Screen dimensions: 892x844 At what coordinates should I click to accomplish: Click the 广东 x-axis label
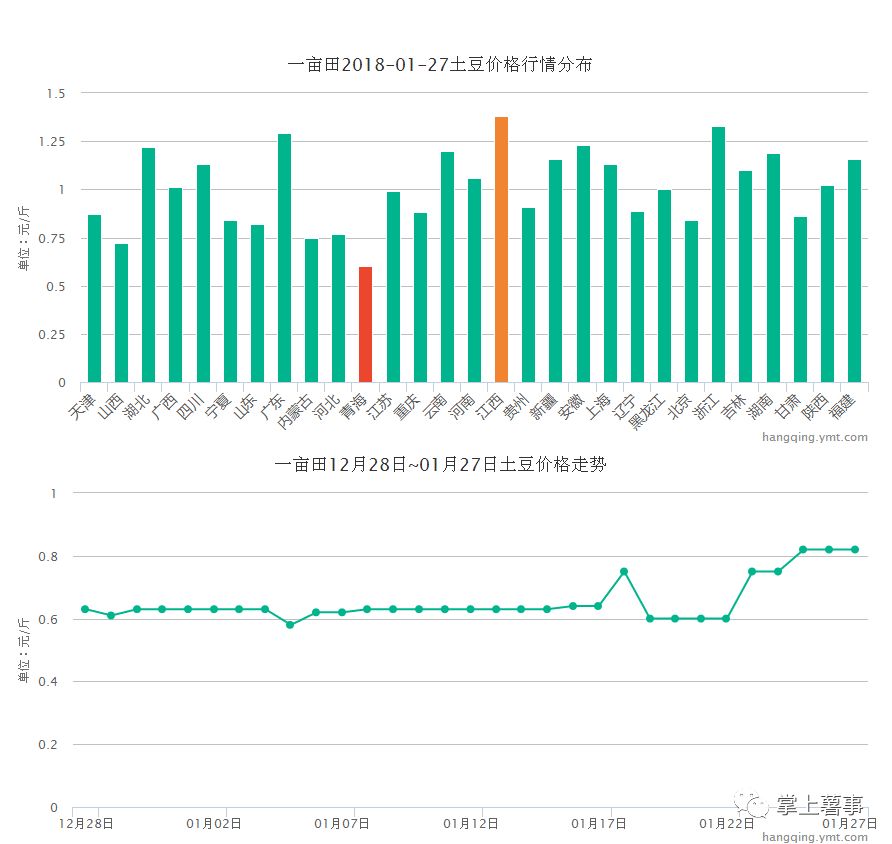pyautogui.click(x=272, y=406)
